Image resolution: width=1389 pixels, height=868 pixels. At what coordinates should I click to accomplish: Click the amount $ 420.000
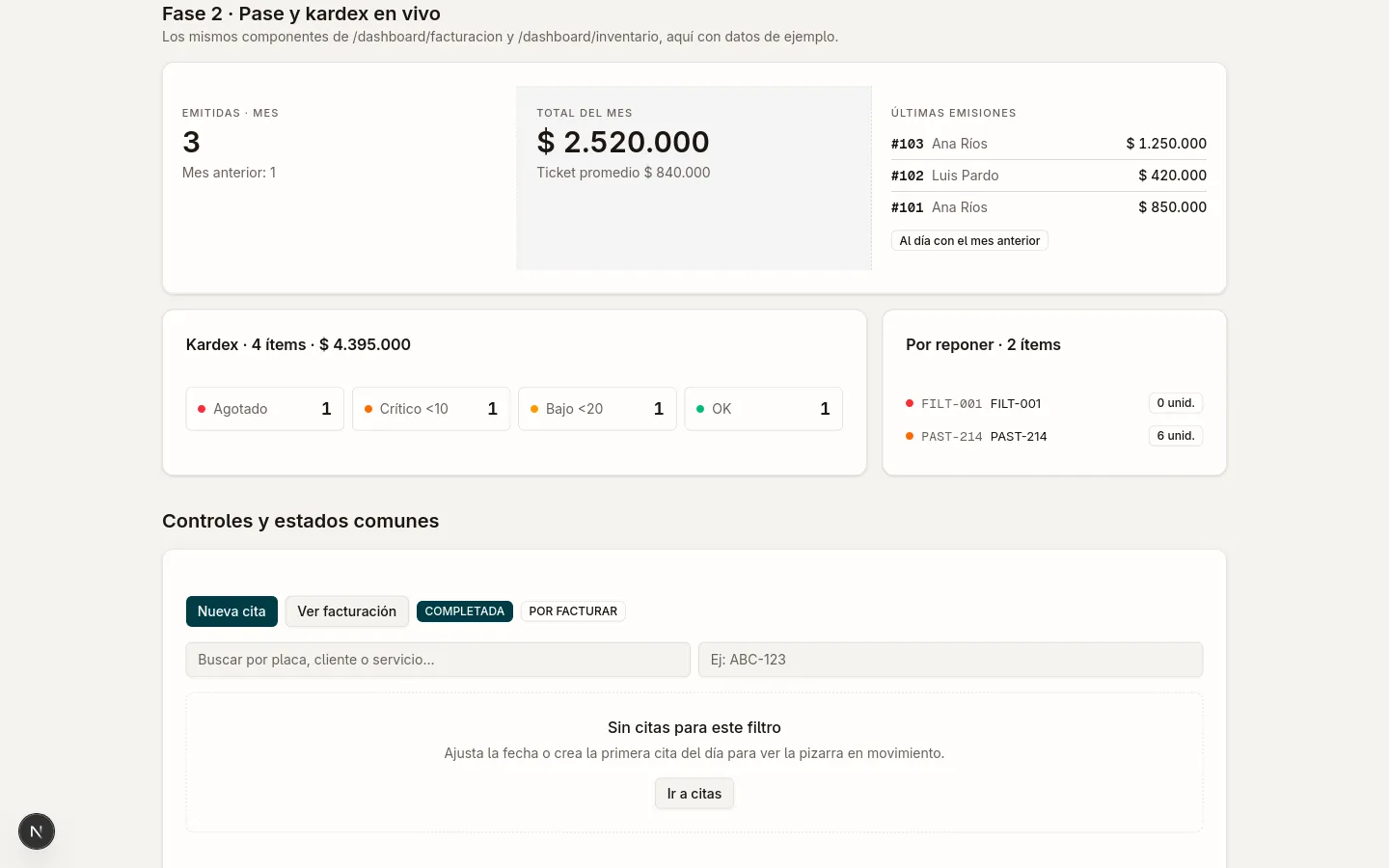1172,176
